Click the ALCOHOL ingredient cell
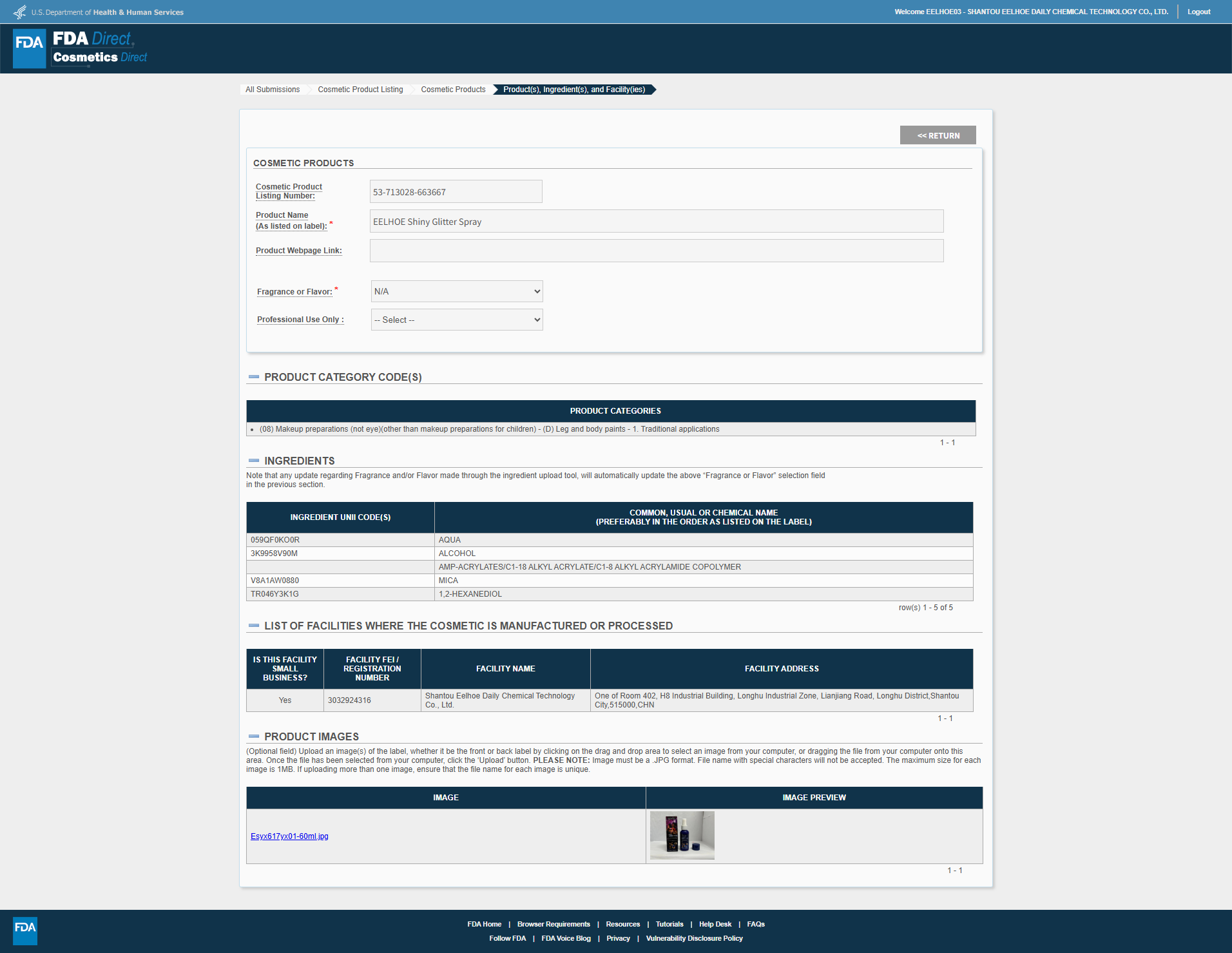This screenshot has width=1232, height=953. 704,554
